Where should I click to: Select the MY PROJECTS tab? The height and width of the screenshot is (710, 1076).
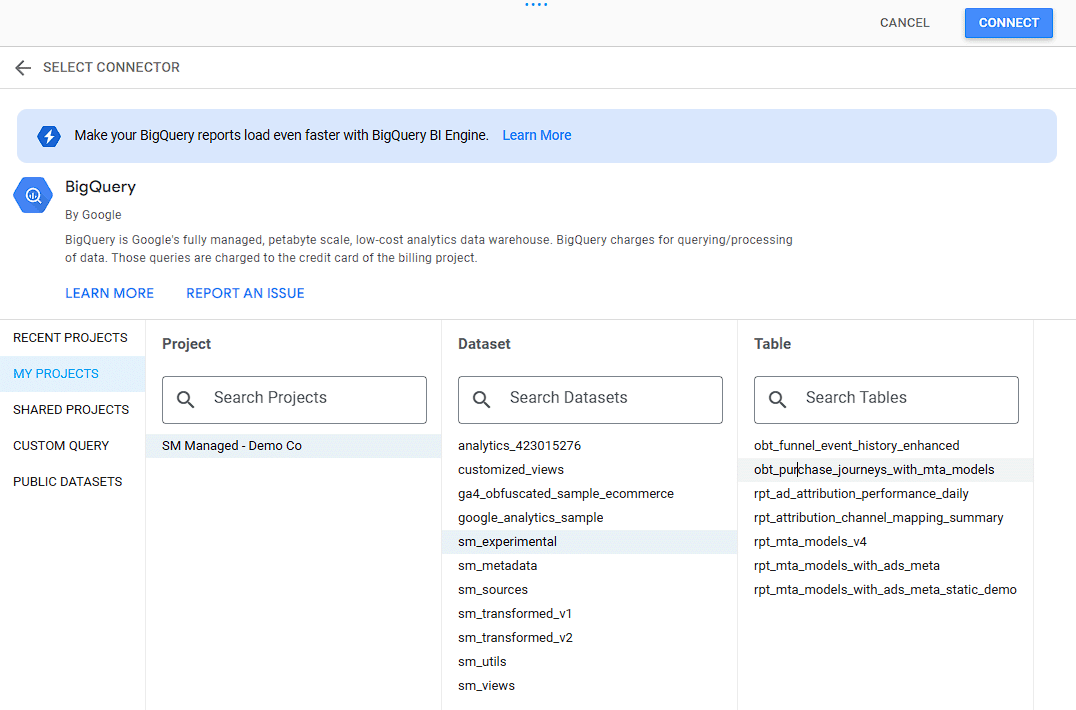pos(72,374)
